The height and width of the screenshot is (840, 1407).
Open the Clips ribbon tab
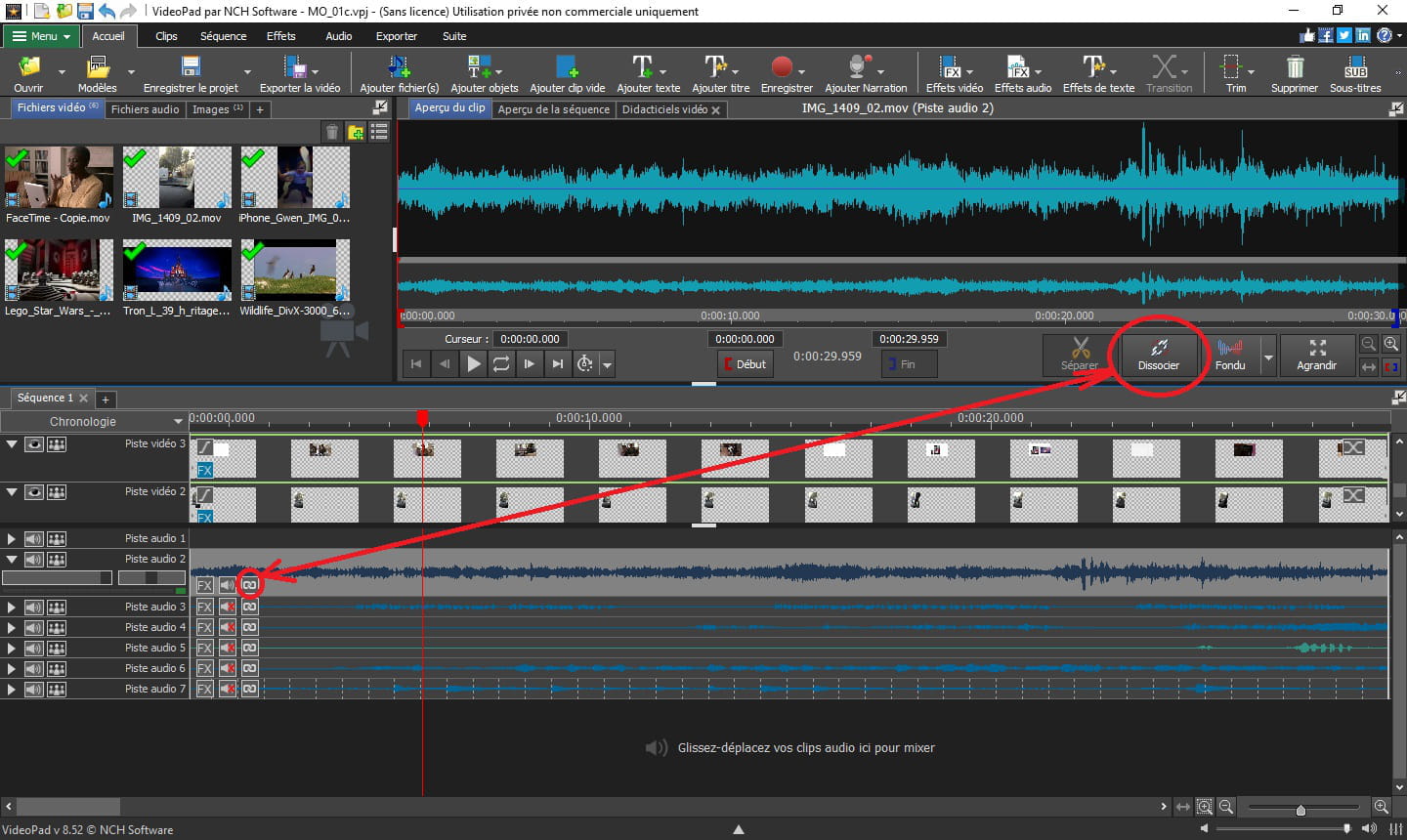[166, 36]
